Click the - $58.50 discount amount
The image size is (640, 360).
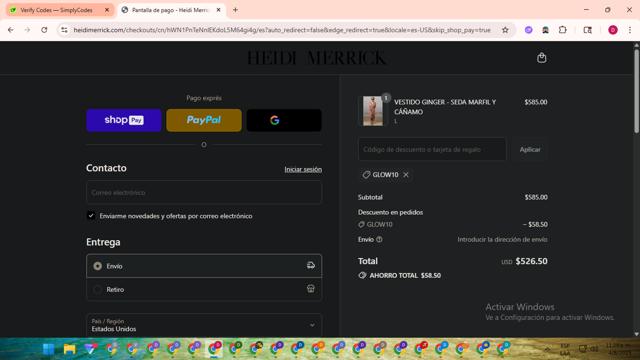point(535,224)
